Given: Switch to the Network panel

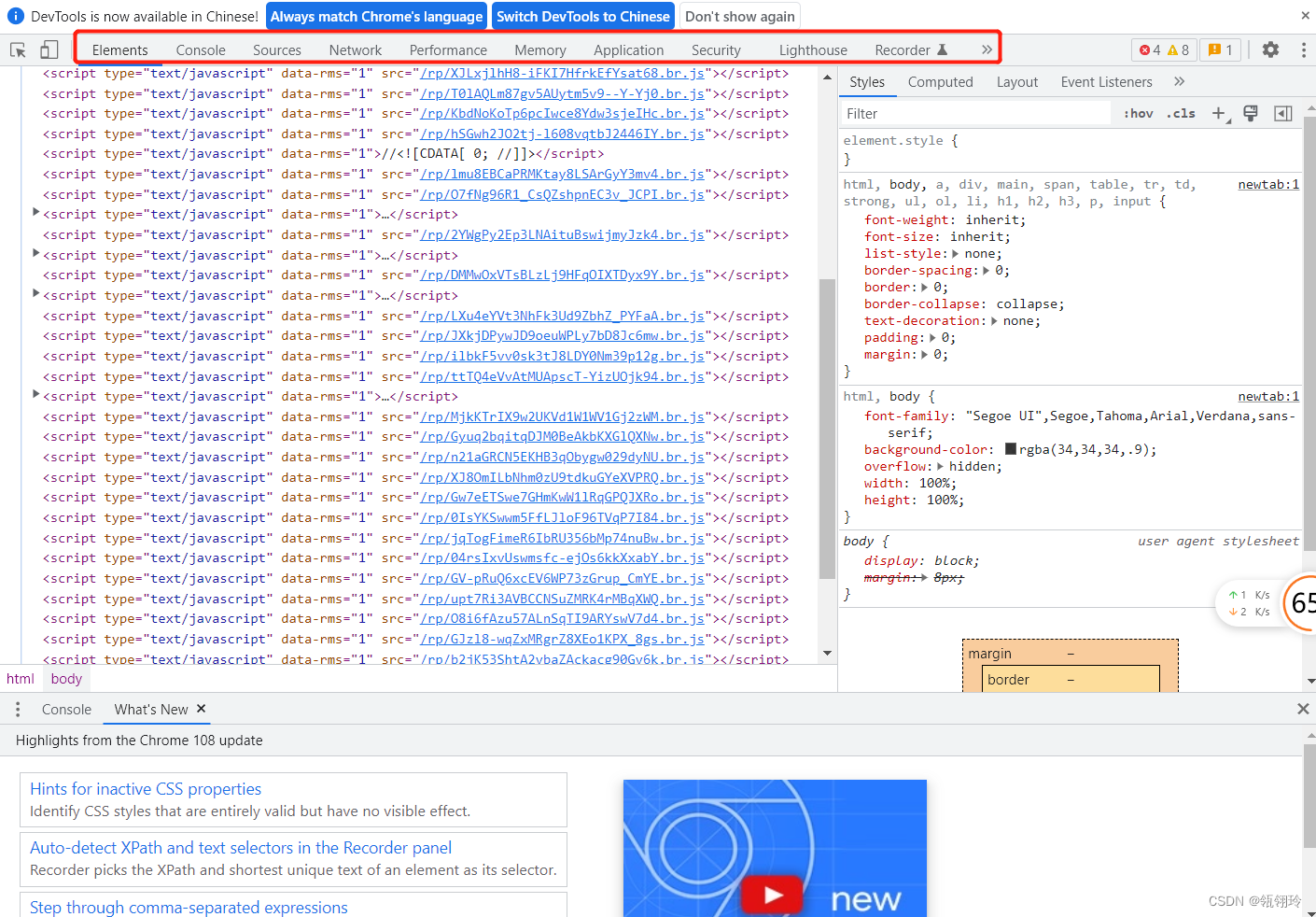Looking at the screenshot, I should click(x=356, y=50).
